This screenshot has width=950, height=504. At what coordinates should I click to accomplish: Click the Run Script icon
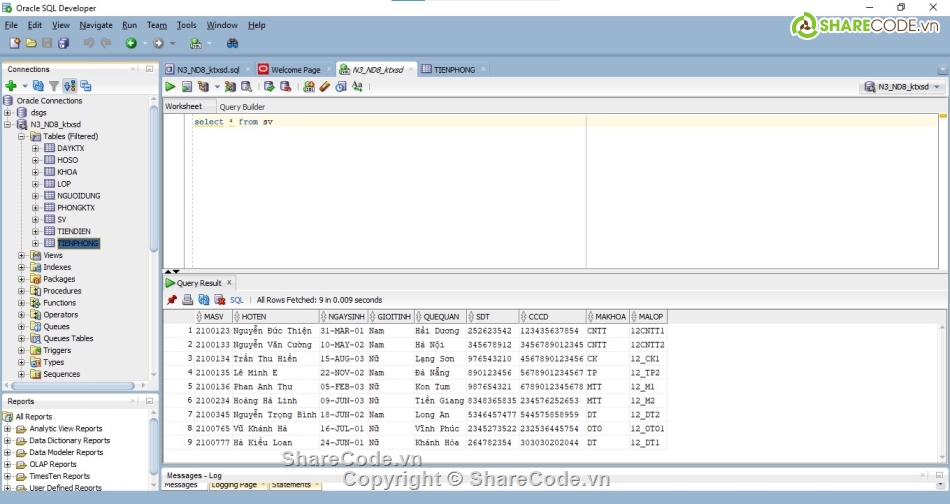coord(187,87)
